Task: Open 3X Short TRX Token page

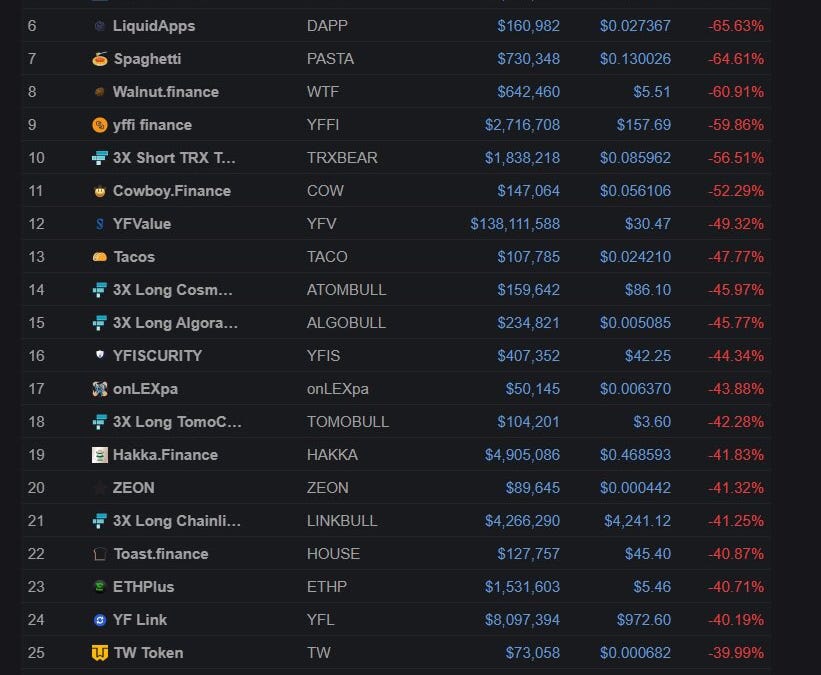Action: click(x=174, y=158)
